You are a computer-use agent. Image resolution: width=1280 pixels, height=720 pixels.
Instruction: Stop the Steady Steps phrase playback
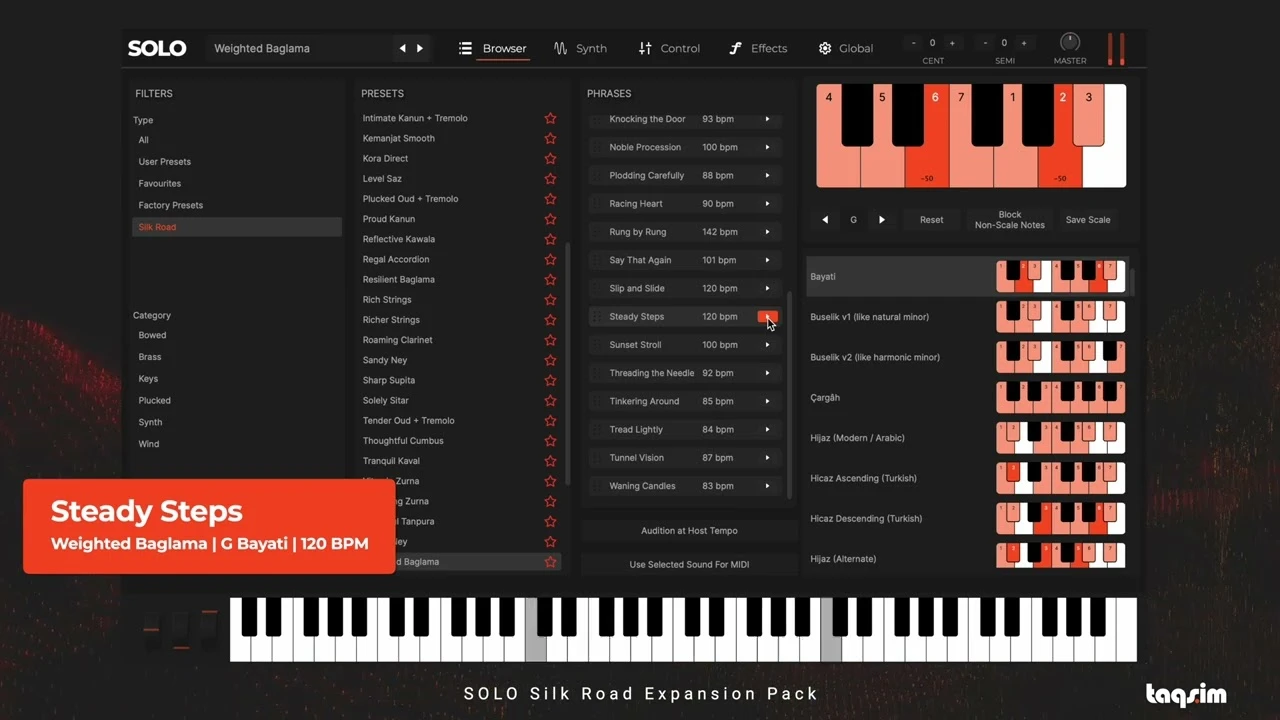(768, 317)
